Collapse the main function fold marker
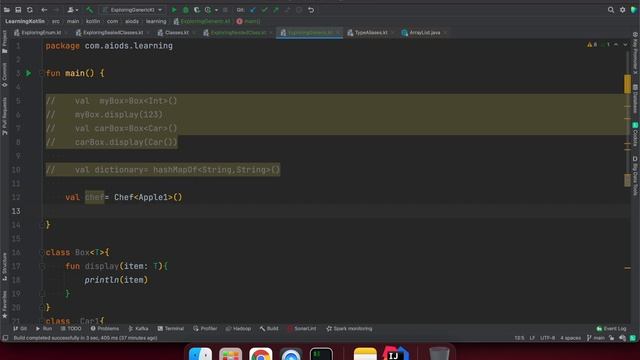This screenshot has width=640, height=360. pyautogui.click(x=41, y=73)
